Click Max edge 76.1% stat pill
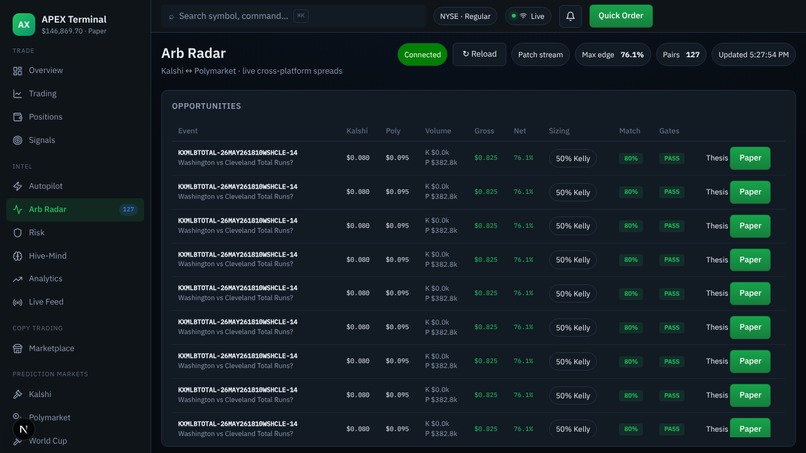 (613, 55)
